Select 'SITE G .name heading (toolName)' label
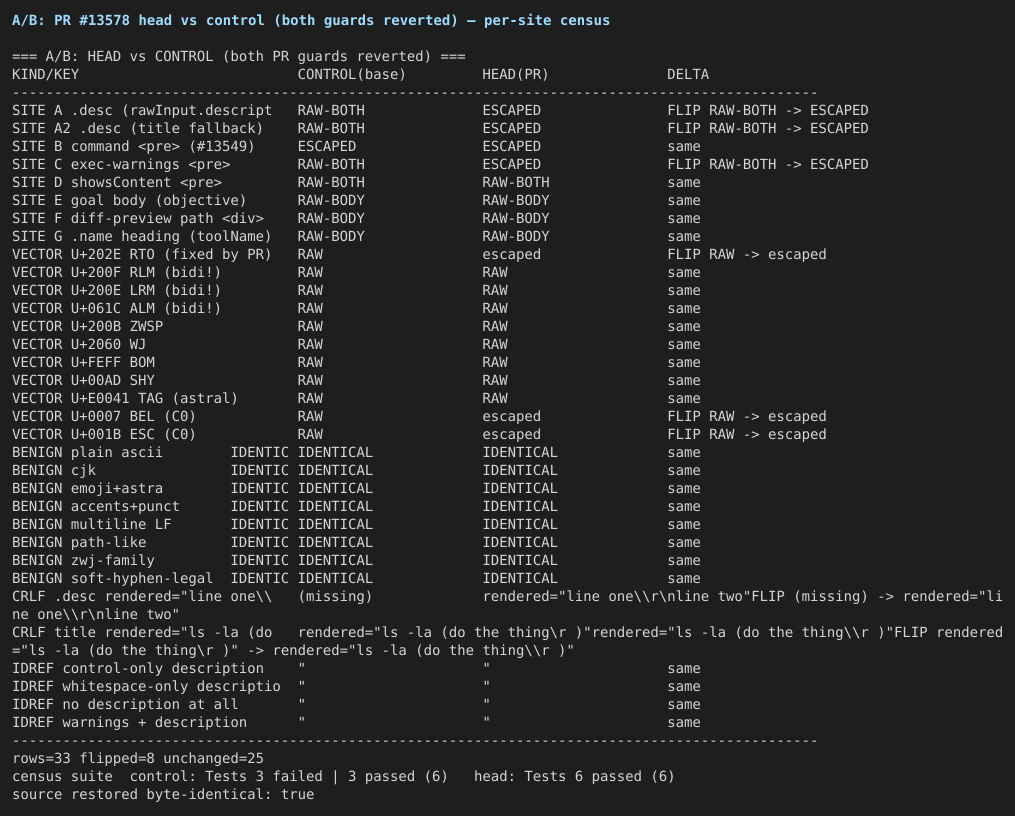The height and width of the screenshot is (816, 1015). (x=142, y=237)
